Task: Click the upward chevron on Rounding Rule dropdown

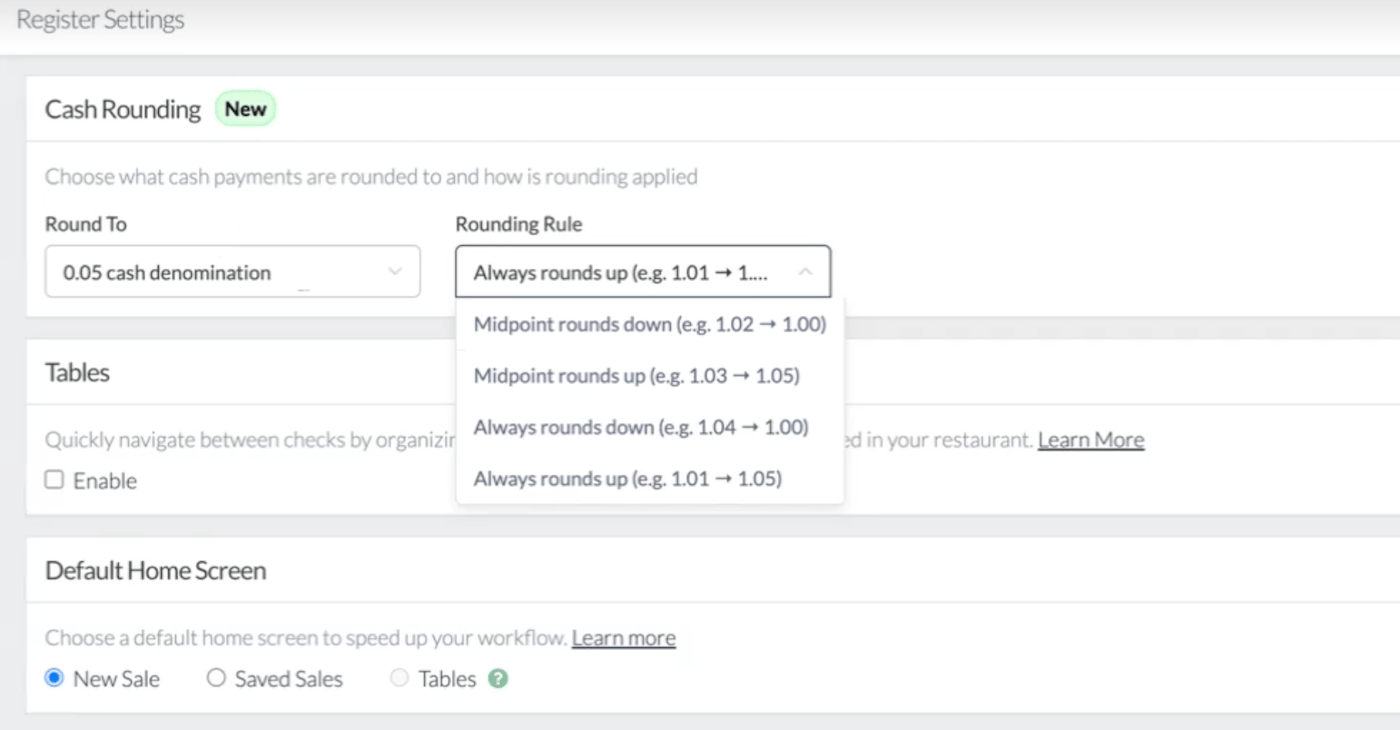Action: click(806, 271)
